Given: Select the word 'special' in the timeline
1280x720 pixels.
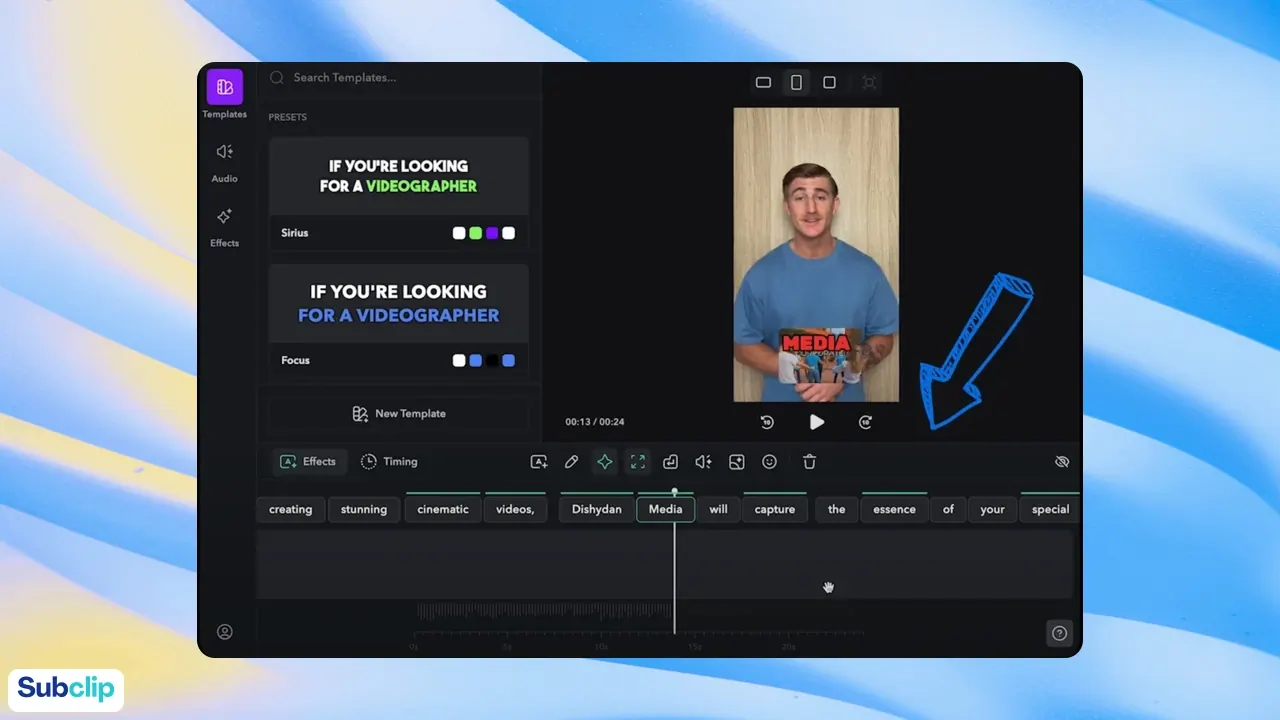Looking at the screenshot, I should tap(1050, 510).
